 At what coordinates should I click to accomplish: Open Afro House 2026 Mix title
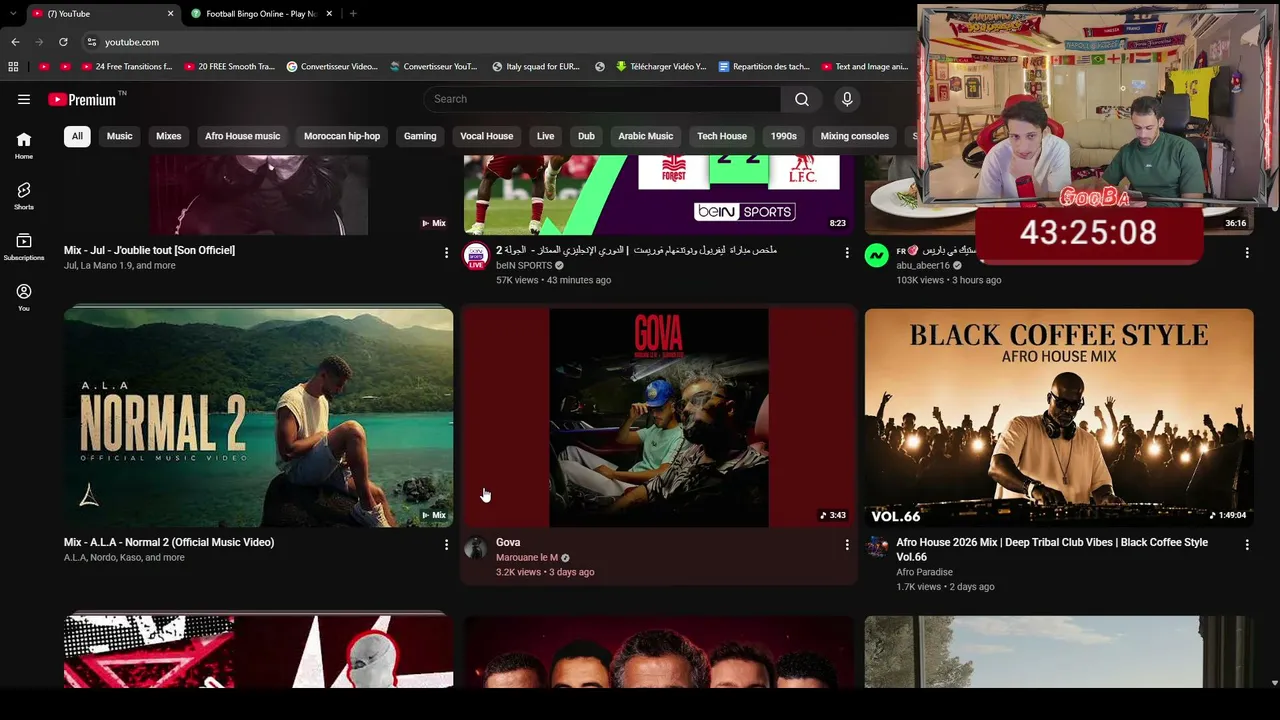[1052, 549]
